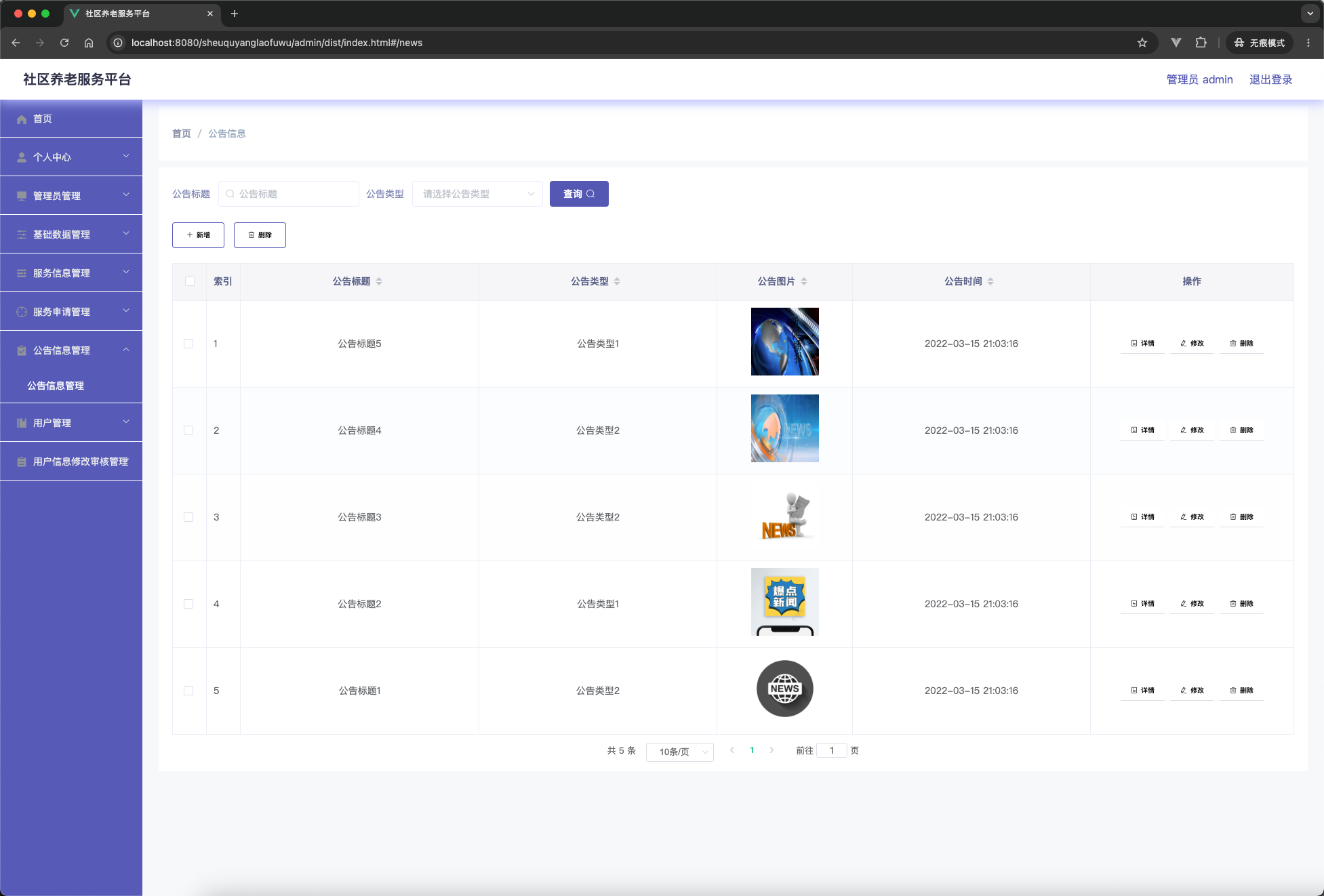Open the 请选择公告类型 dropdown
The height and width of the screenshot is (896, 1324).
477,194
